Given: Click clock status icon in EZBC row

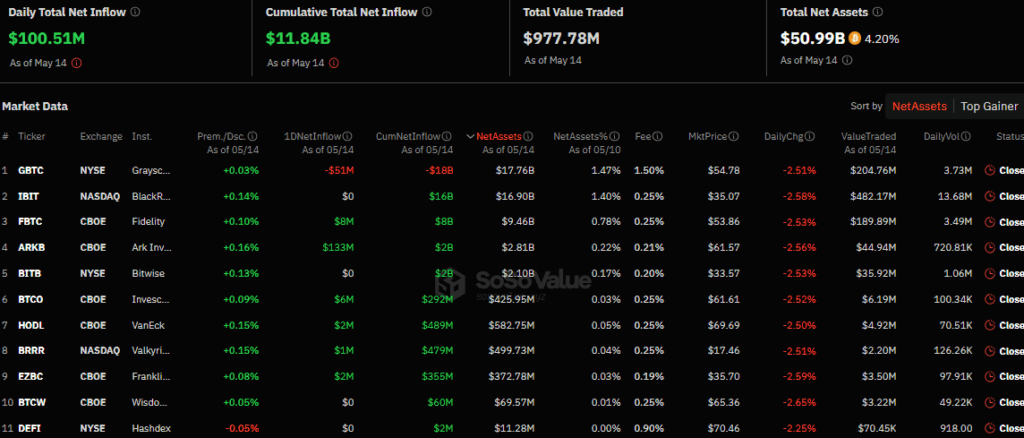Looking at the screenshot, I should coord(990,377).
